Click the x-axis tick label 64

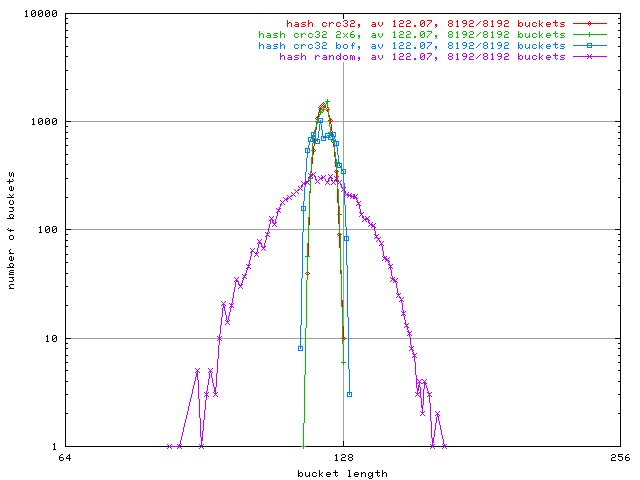click(65, 458)
